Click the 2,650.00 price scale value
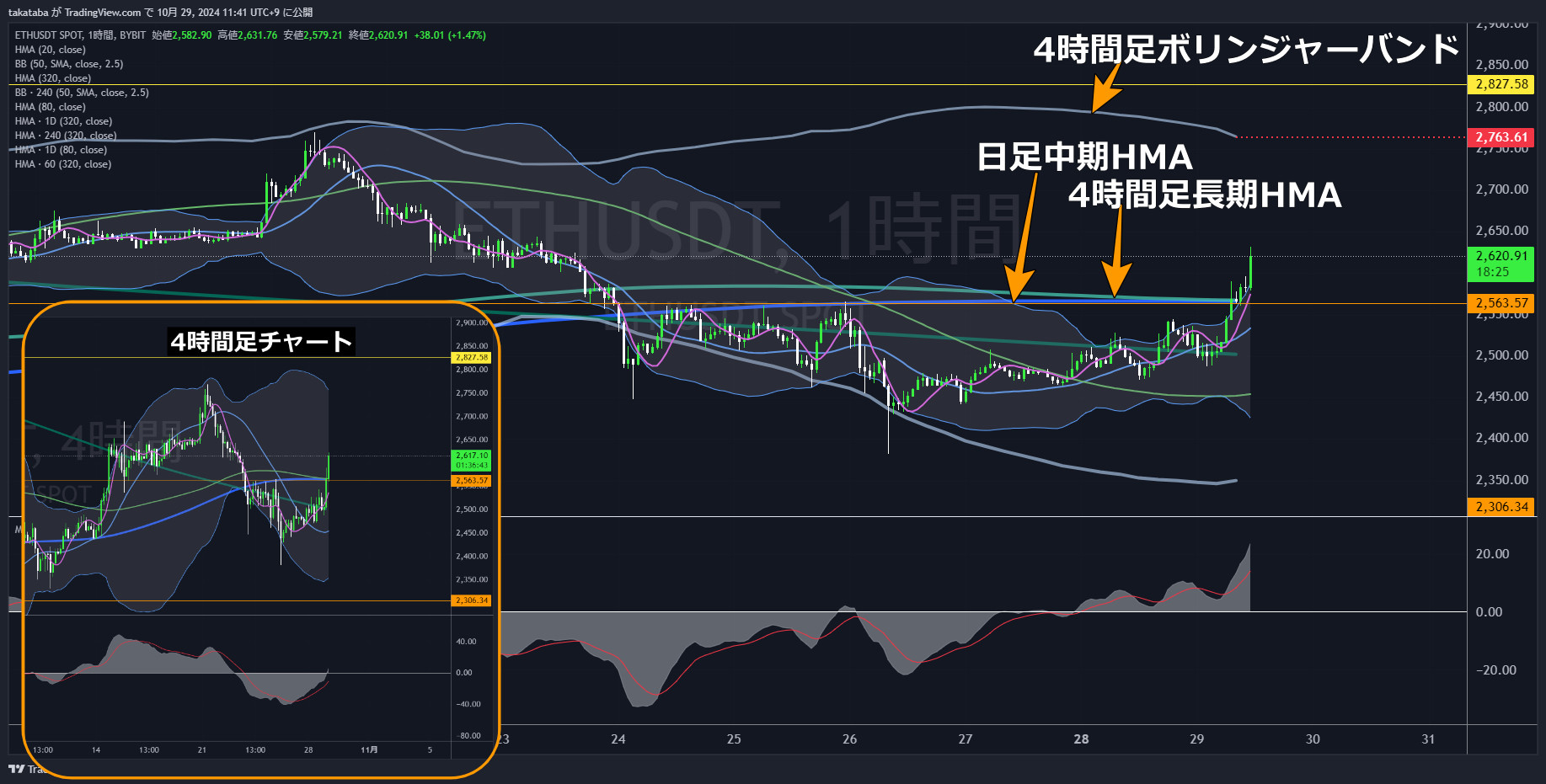Viewport: 1546px width, 784px height. pyautogui.click(x=1501, y=231)
